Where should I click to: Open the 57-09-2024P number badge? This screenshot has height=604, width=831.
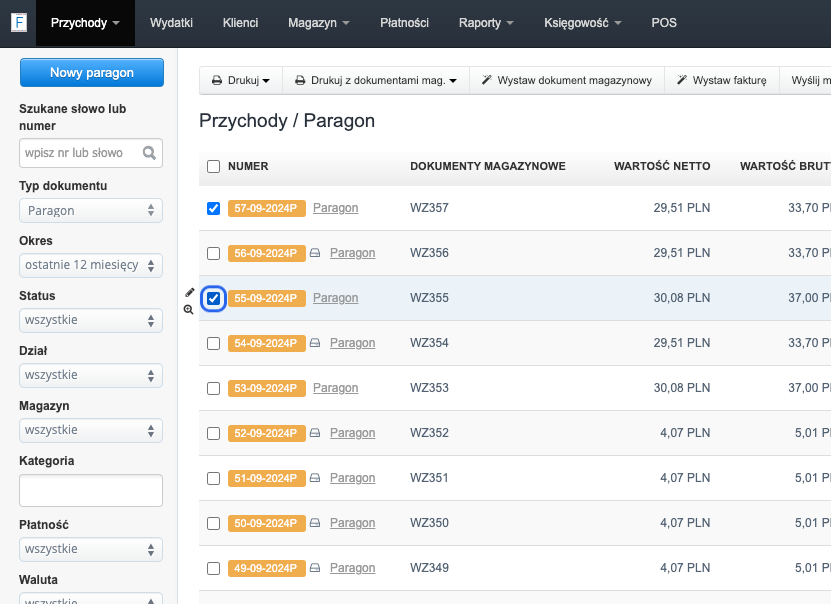click(x=267, y=208)
